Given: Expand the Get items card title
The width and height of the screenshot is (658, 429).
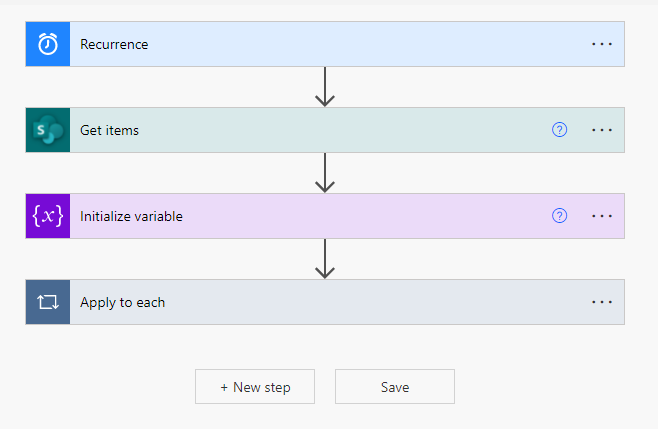Looking at the screenshot, I should 110,130.
